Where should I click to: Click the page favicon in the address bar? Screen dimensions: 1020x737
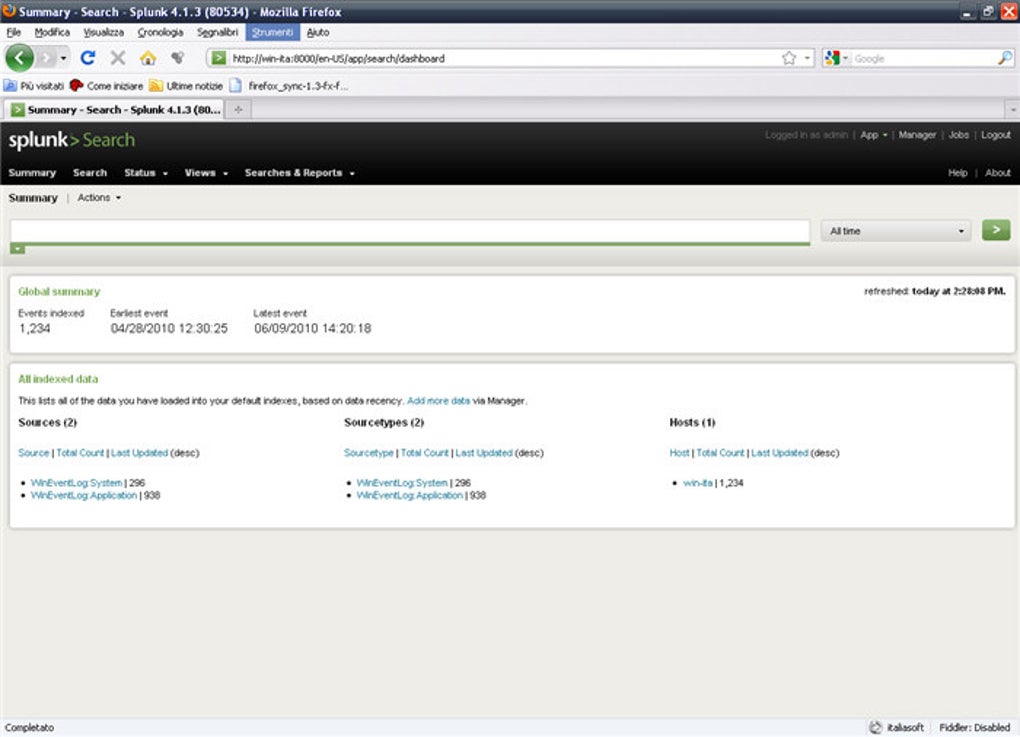(218, 58)
